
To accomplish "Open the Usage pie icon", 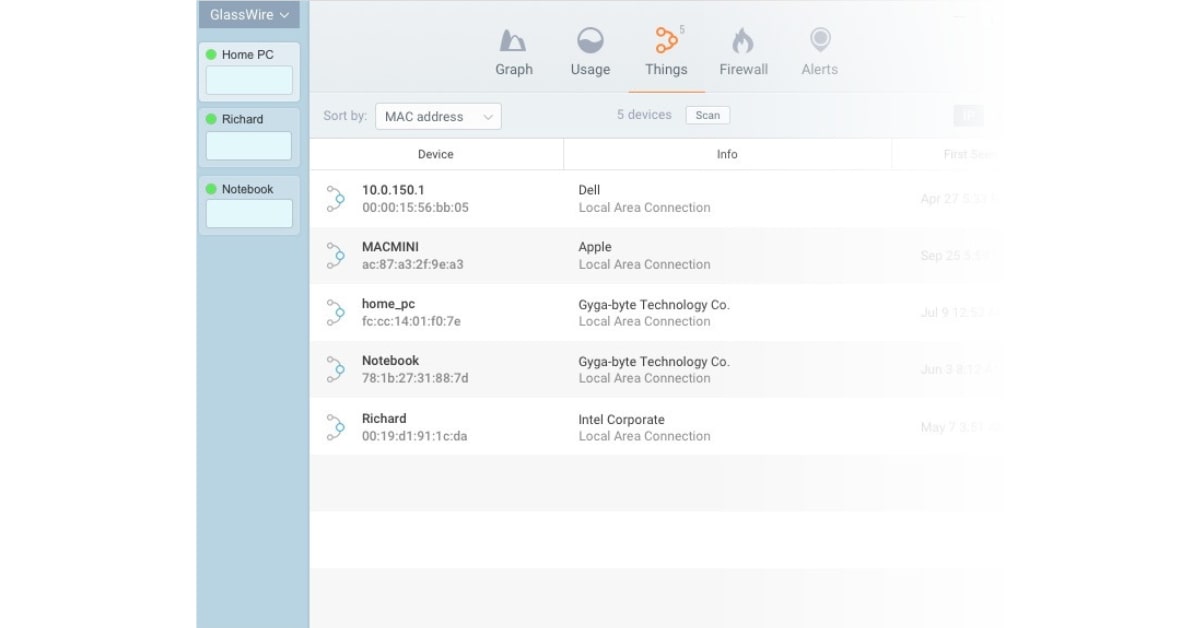I will [x=590, y=42].
